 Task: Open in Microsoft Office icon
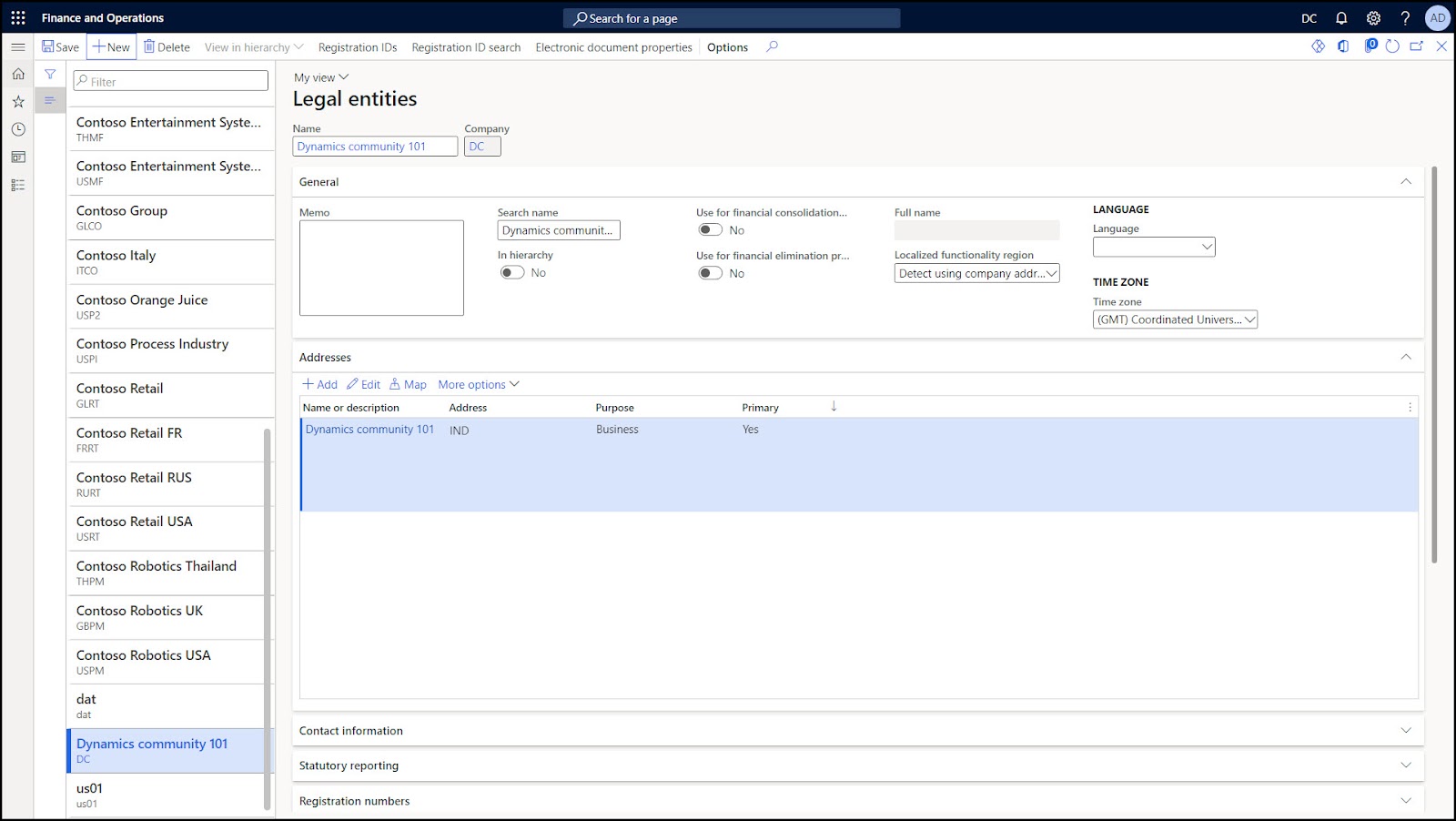(1343, 46)
